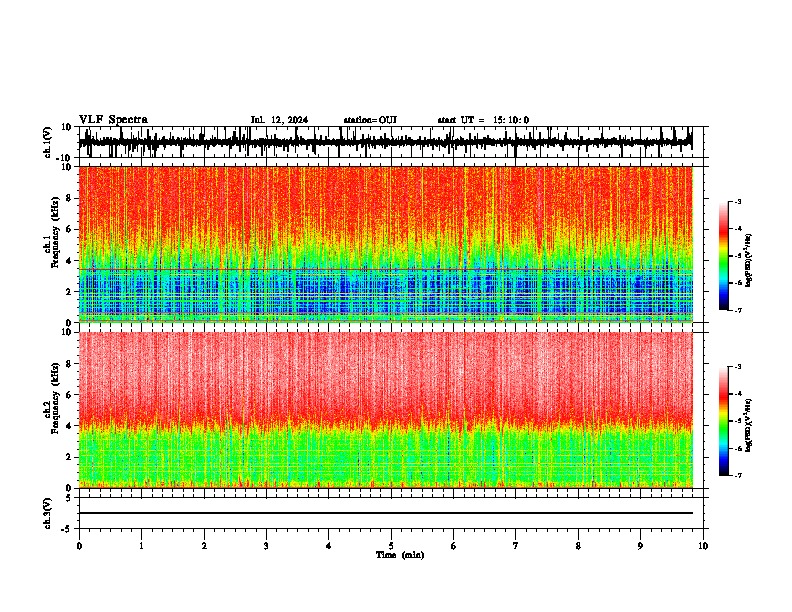Click the flat ch.3 voltage line

385,513
